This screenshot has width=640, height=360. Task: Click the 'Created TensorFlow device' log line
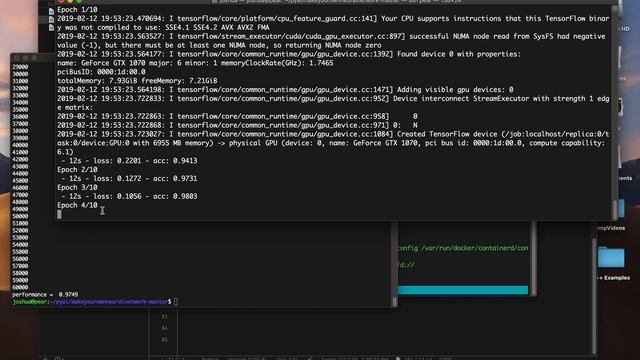(333, 134)
